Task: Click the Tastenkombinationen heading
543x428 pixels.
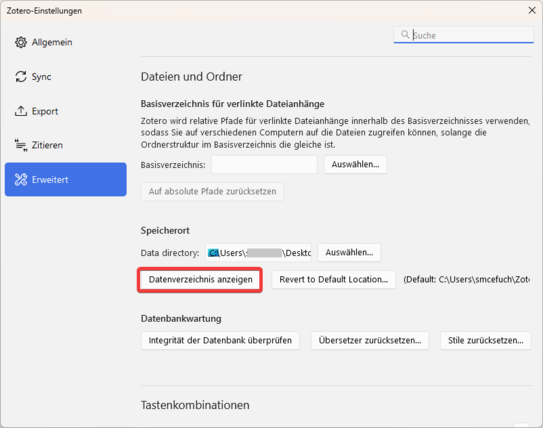Action: tap(195, 405)
